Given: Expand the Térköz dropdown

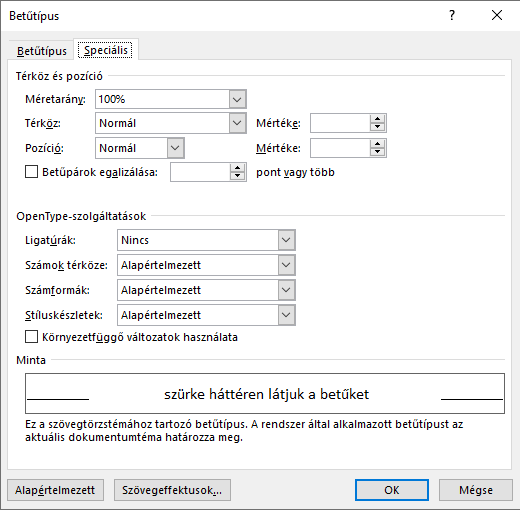Looking at the screenshot, I should (237, 123).
